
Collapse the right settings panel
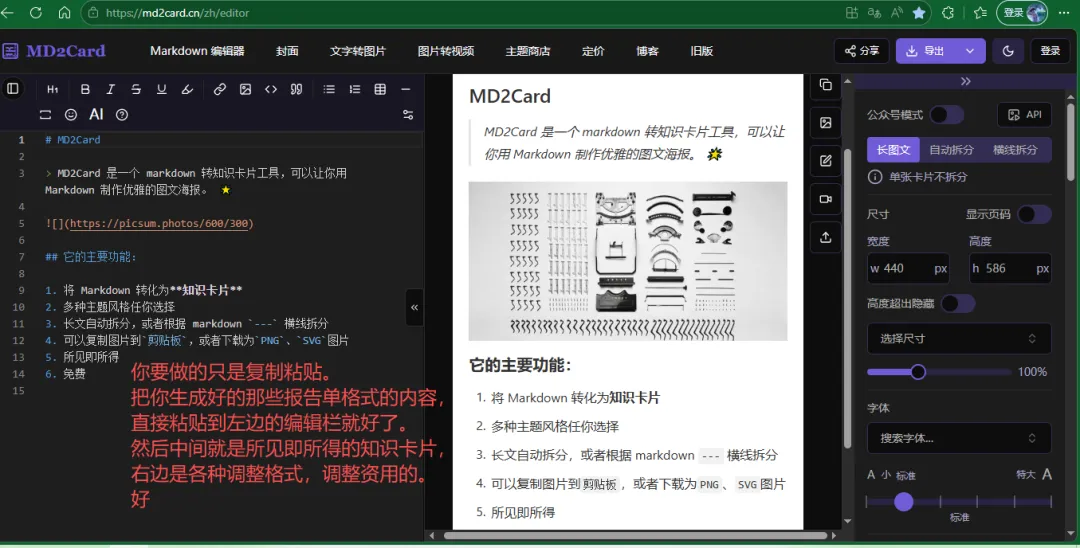point(966,81)
